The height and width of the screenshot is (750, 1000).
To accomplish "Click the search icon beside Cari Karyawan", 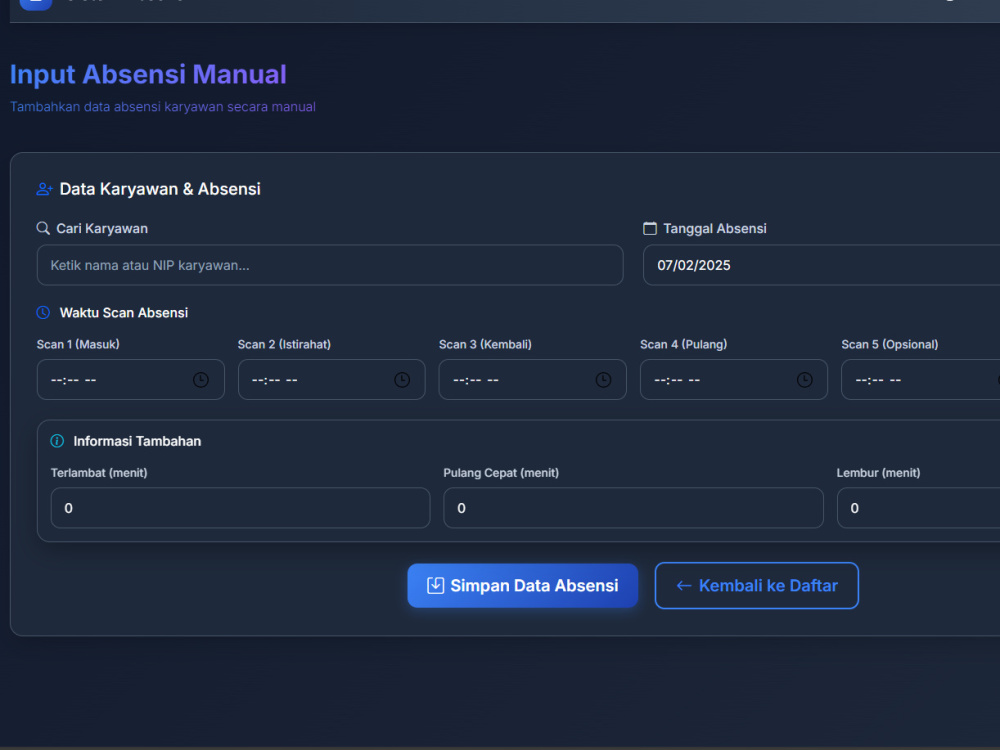I will click(x=43, y=228).
